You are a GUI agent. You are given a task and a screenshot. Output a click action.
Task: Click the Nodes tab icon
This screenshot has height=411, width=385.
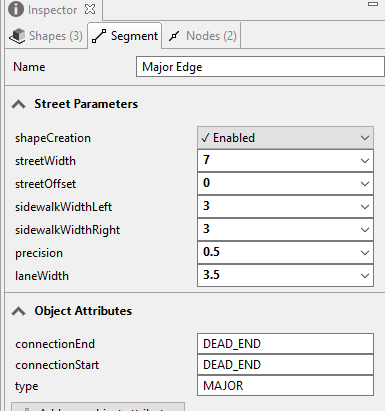(174, 36)
